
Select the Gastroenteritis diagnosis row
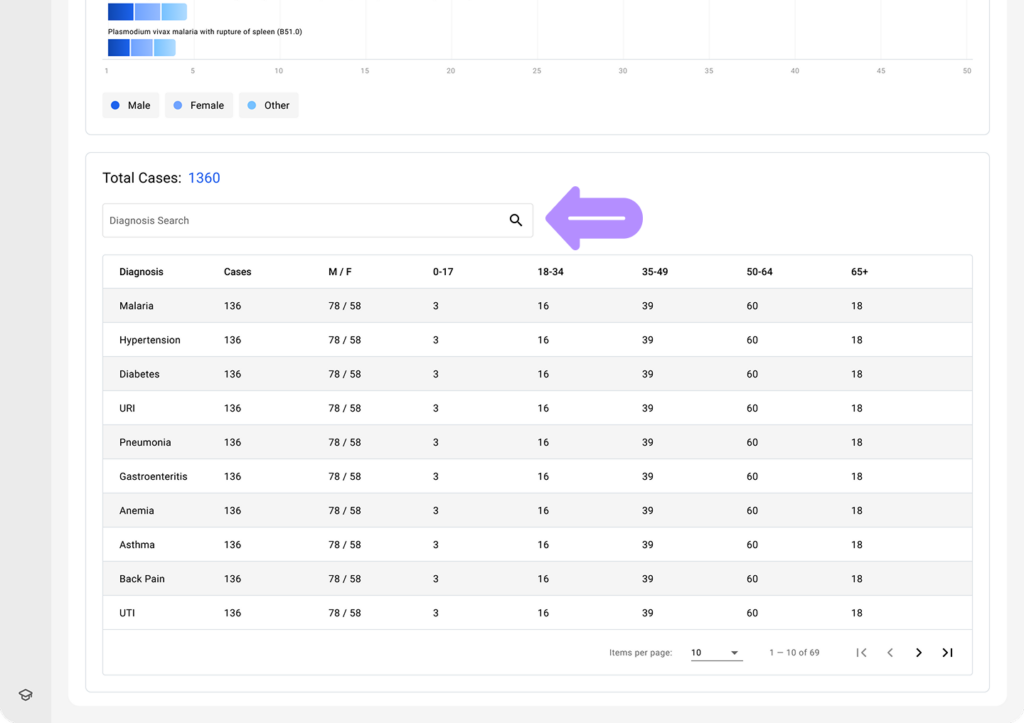153,477
